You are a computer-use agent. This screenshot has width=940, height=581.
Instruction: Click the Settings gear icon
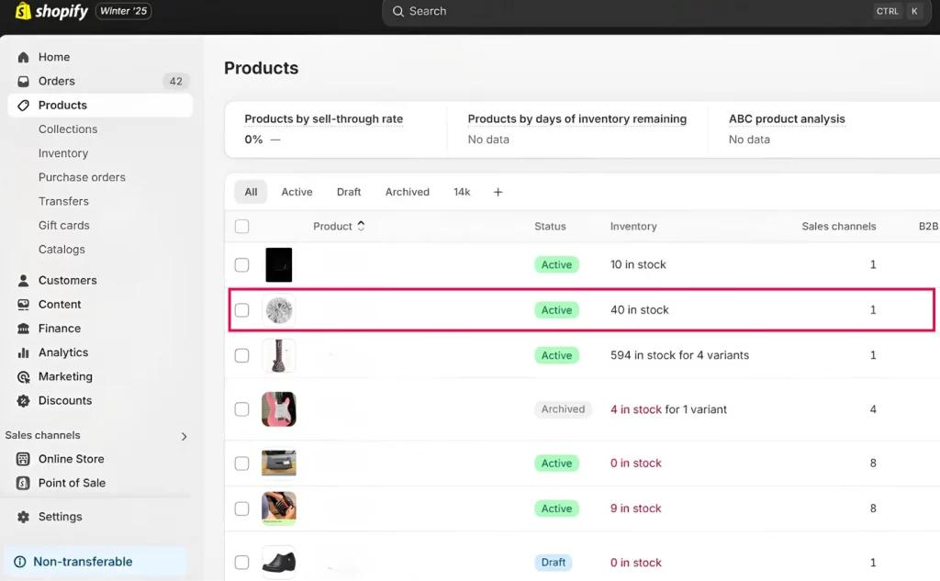pos(23,516)
